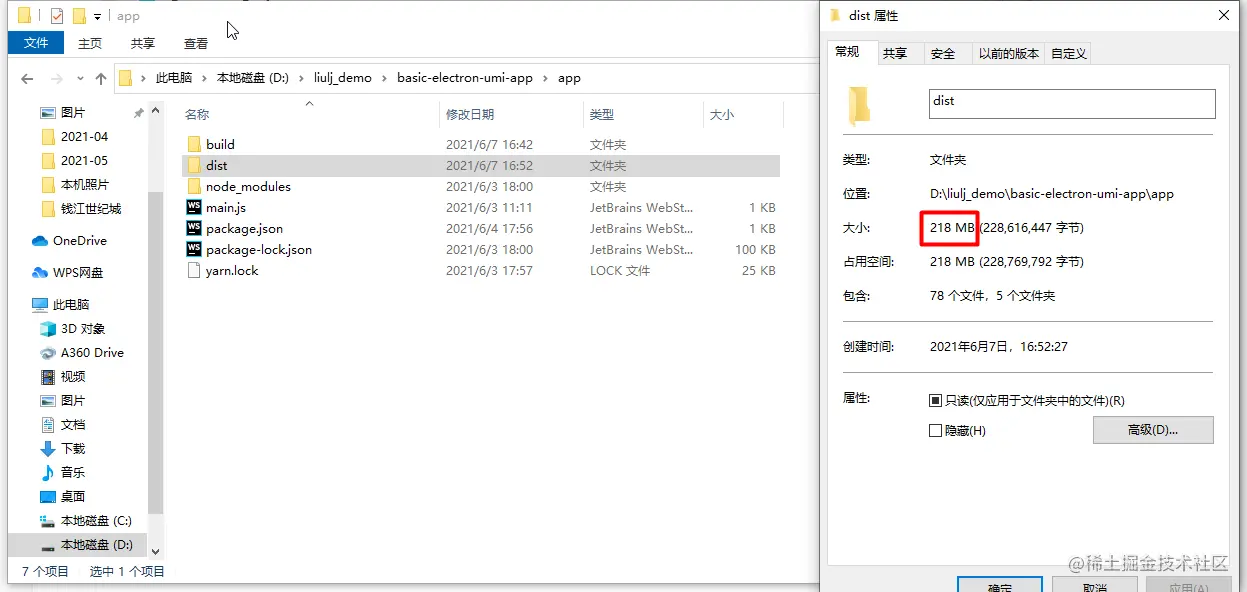Viewport: 1247px width, 592px height.
Task: Select package.json WebStorm file icon
Action: (x=194, y=228)
